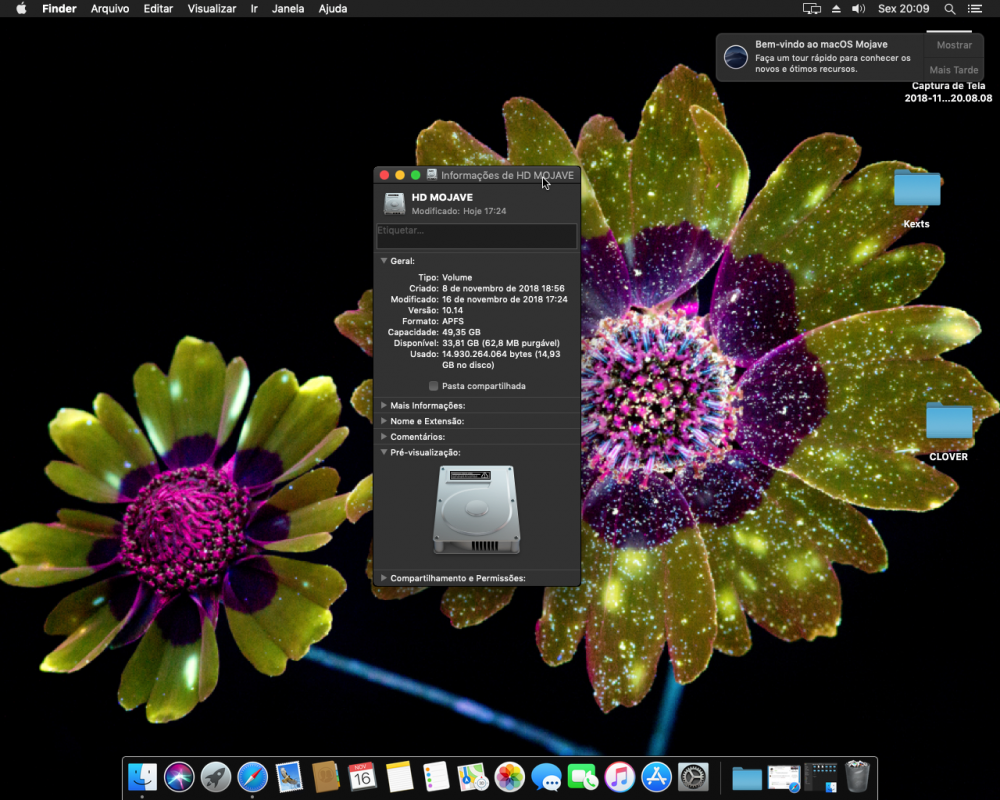
Task: Click the eject icon in menu bar
Action: click(836, 8)
